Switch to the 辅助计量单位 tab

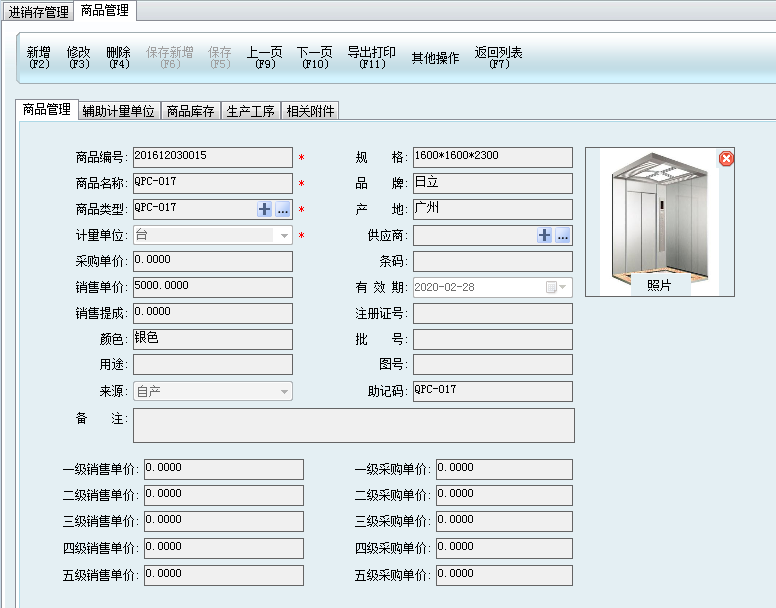(x=119, y=111)
